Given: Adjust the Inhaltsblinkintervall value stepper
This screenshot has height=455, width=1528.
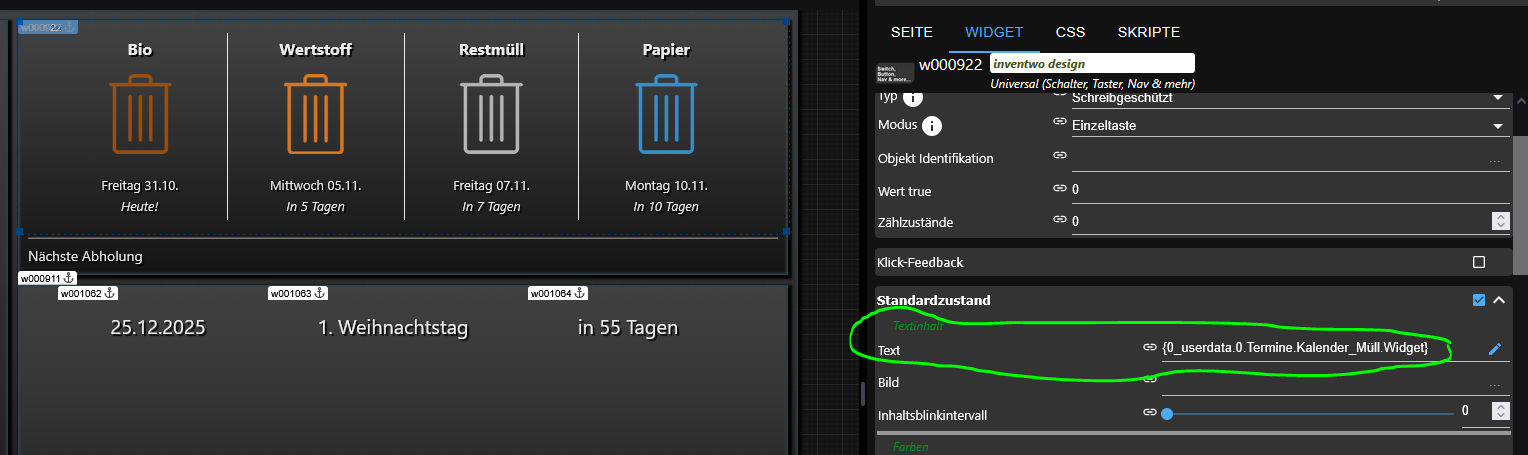Looking at the screenshot, I should coord(1499,411).
